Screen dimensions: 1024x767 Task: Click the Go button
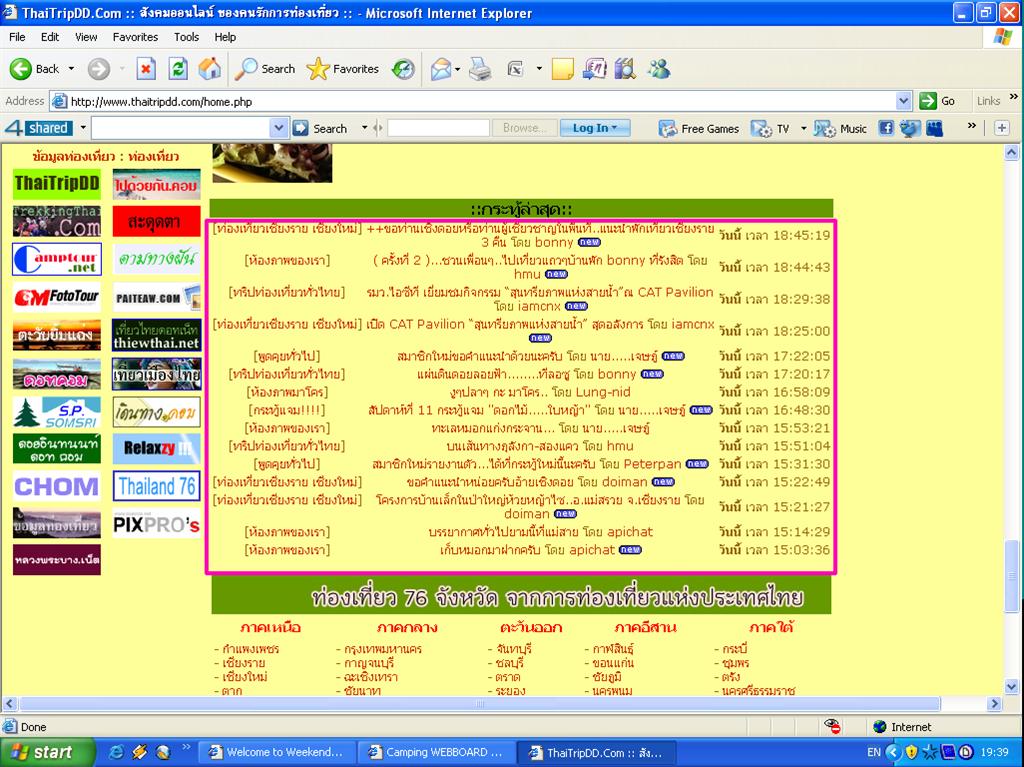pyautogui.click(x=938, y=101)
